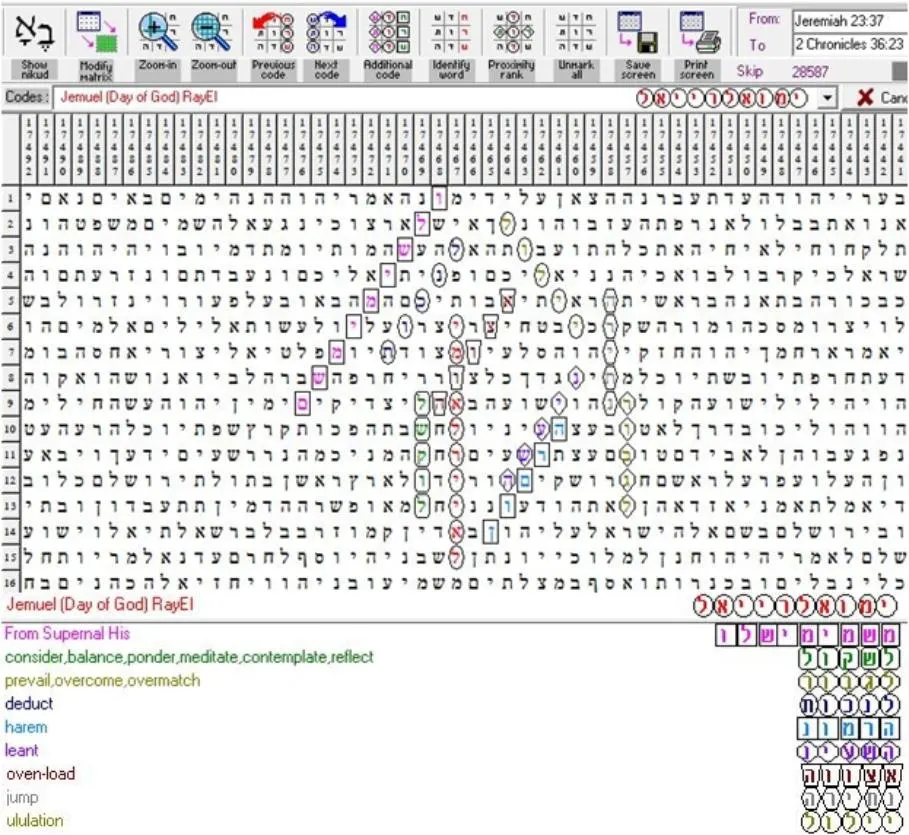The image size is (909, 835).
Task: Click the Zoom-out magnifier icon
Action: (212, 32)
